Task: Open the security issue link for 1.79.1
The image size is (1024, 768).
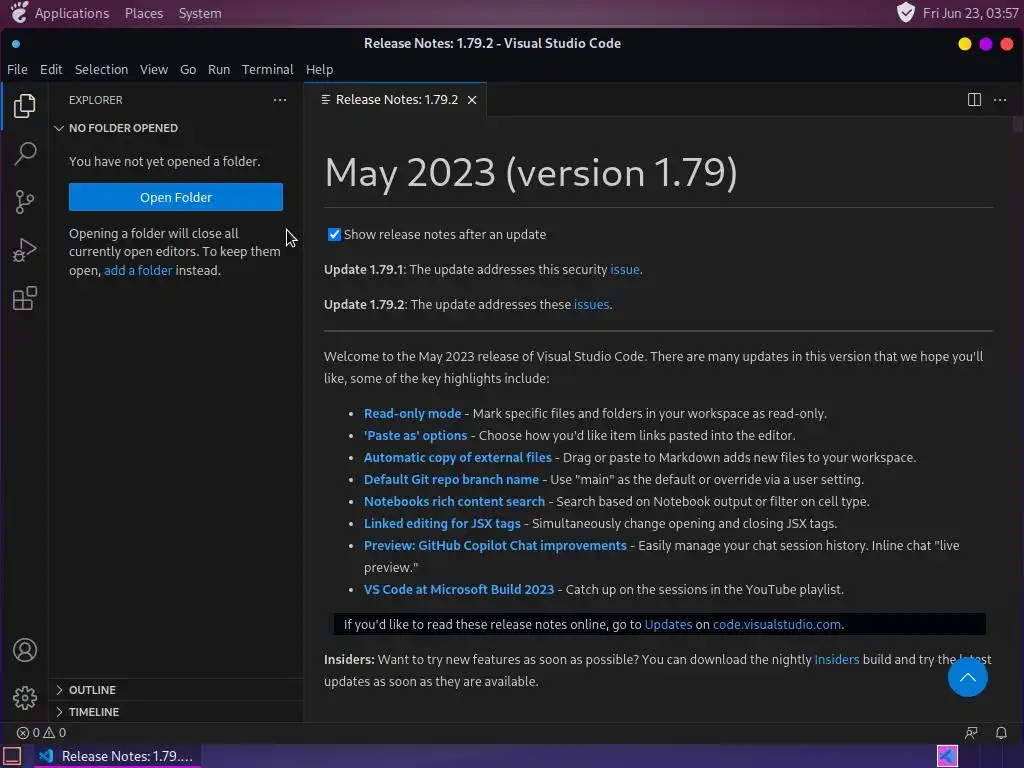Action: (x=624, y=270)
